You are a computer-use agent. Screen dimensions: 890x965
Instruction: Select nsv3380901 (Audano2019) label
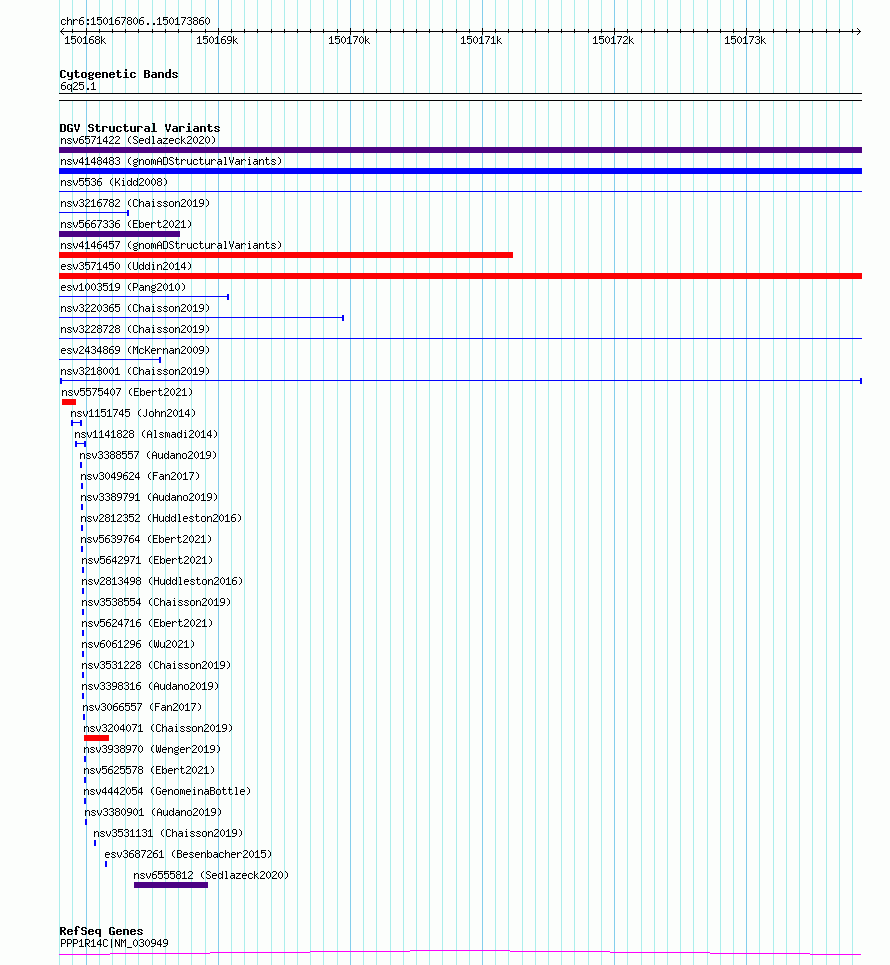(153, 812)
